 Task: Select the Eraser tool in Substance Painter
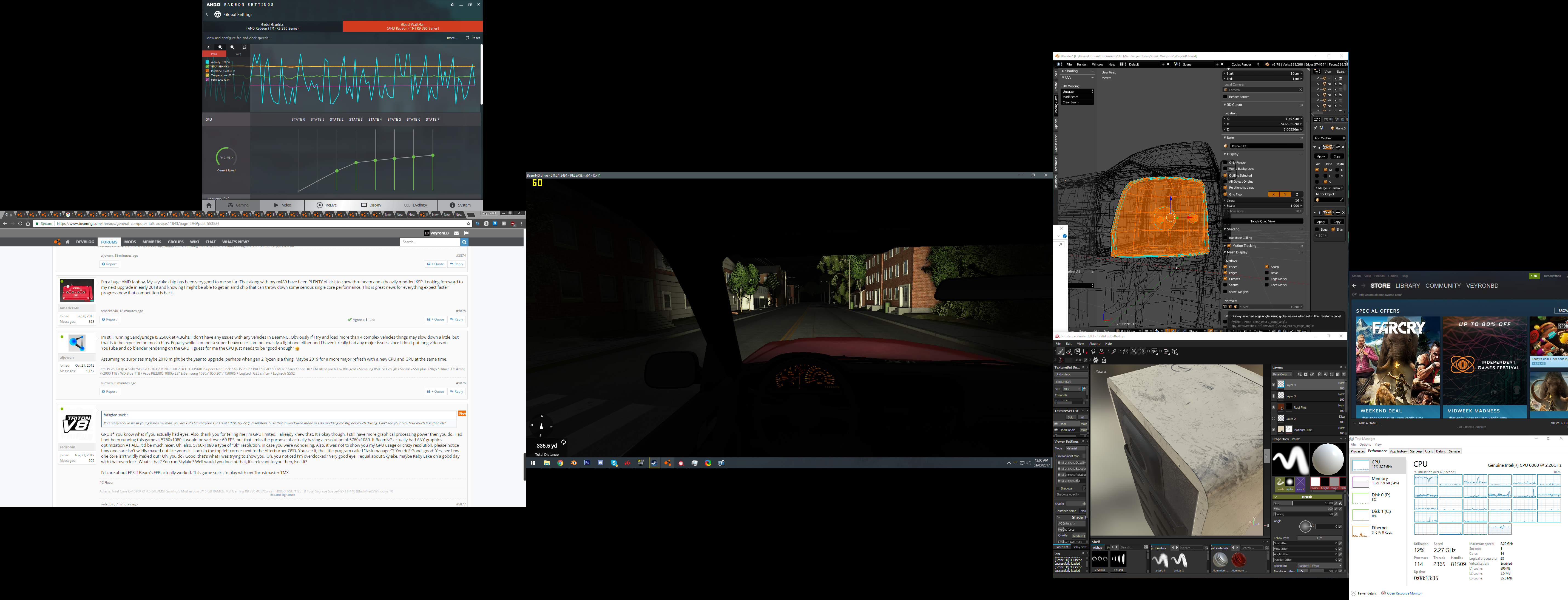(x=1069, y=352)
